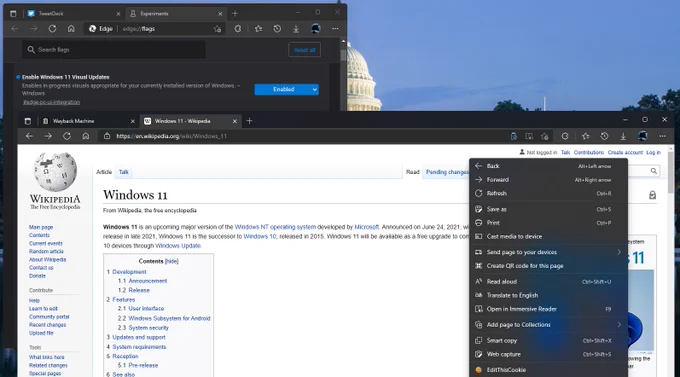Expand Add page to Collections submenu
This screenshot has width=680, height=377.
[x=549, y=325]
